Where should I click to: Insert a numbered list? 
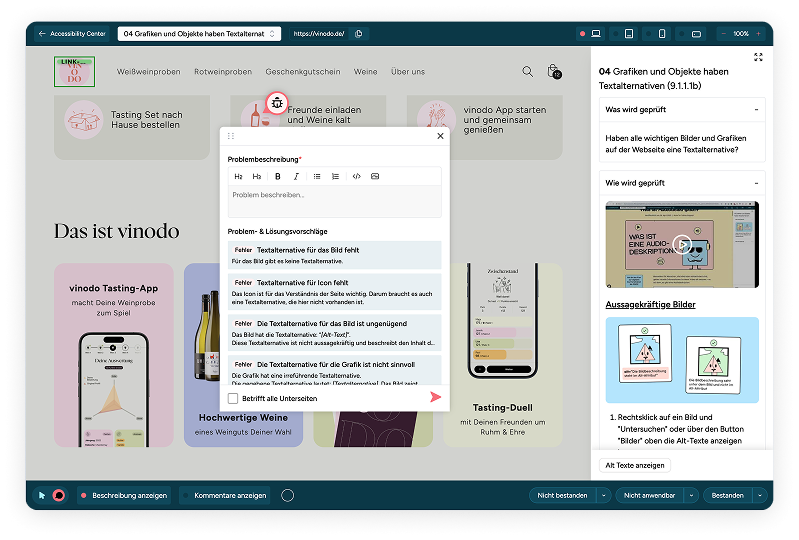pos(335,176)
